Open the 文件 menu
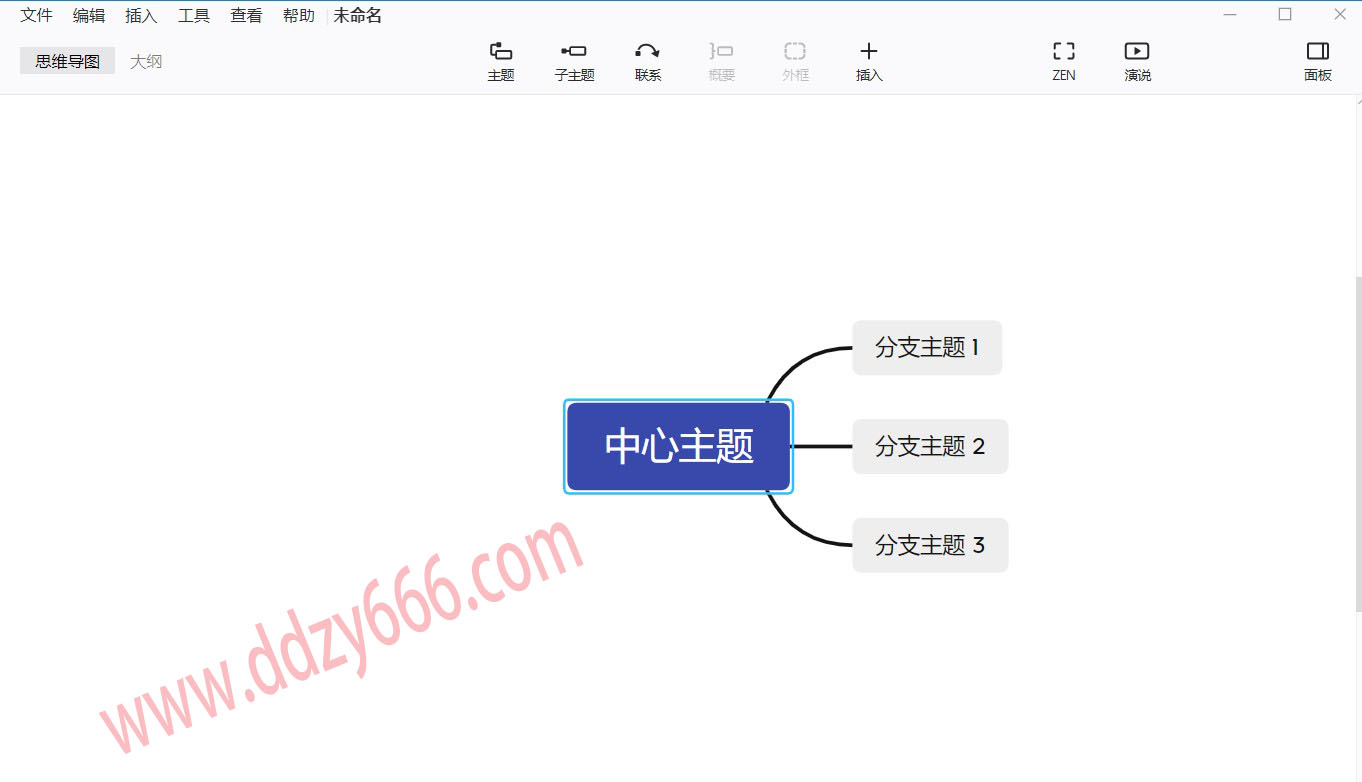 (37, 16)
